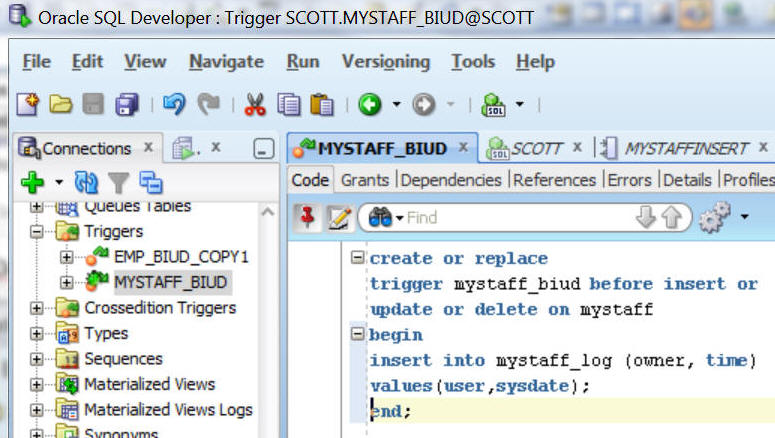Expand MYSTAFF_BIUD trigger node

[66, 282]
